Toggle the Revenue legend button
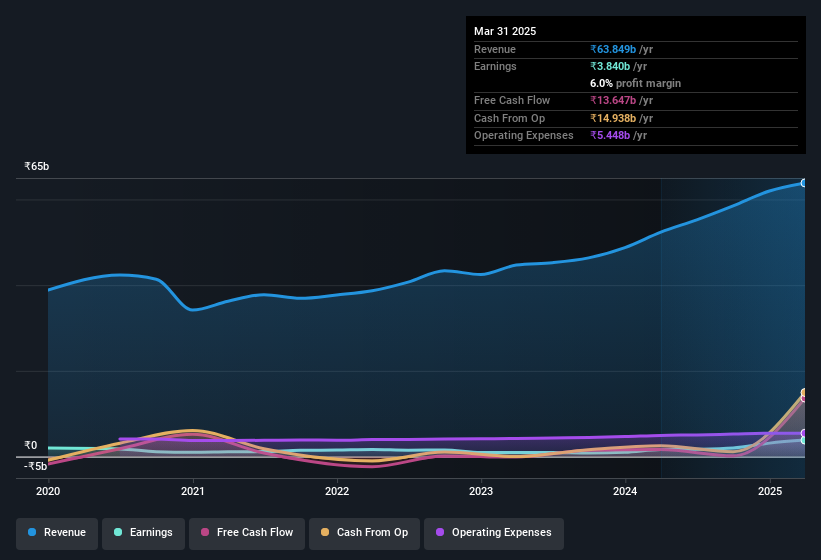The image size is (821, 560). tap(57, 533)
